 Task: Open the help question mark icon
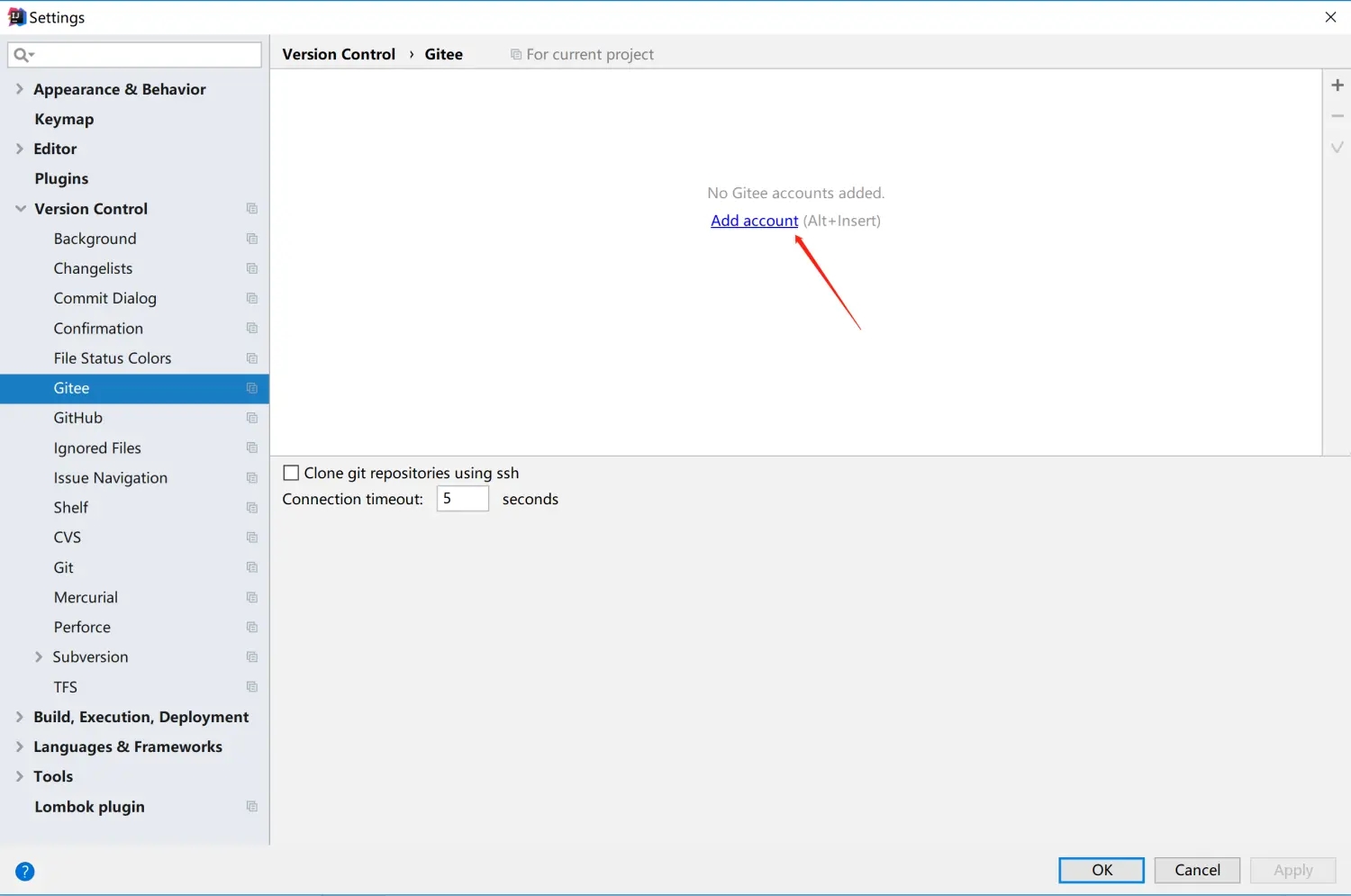pyautogui.click(x=25, y=871)
